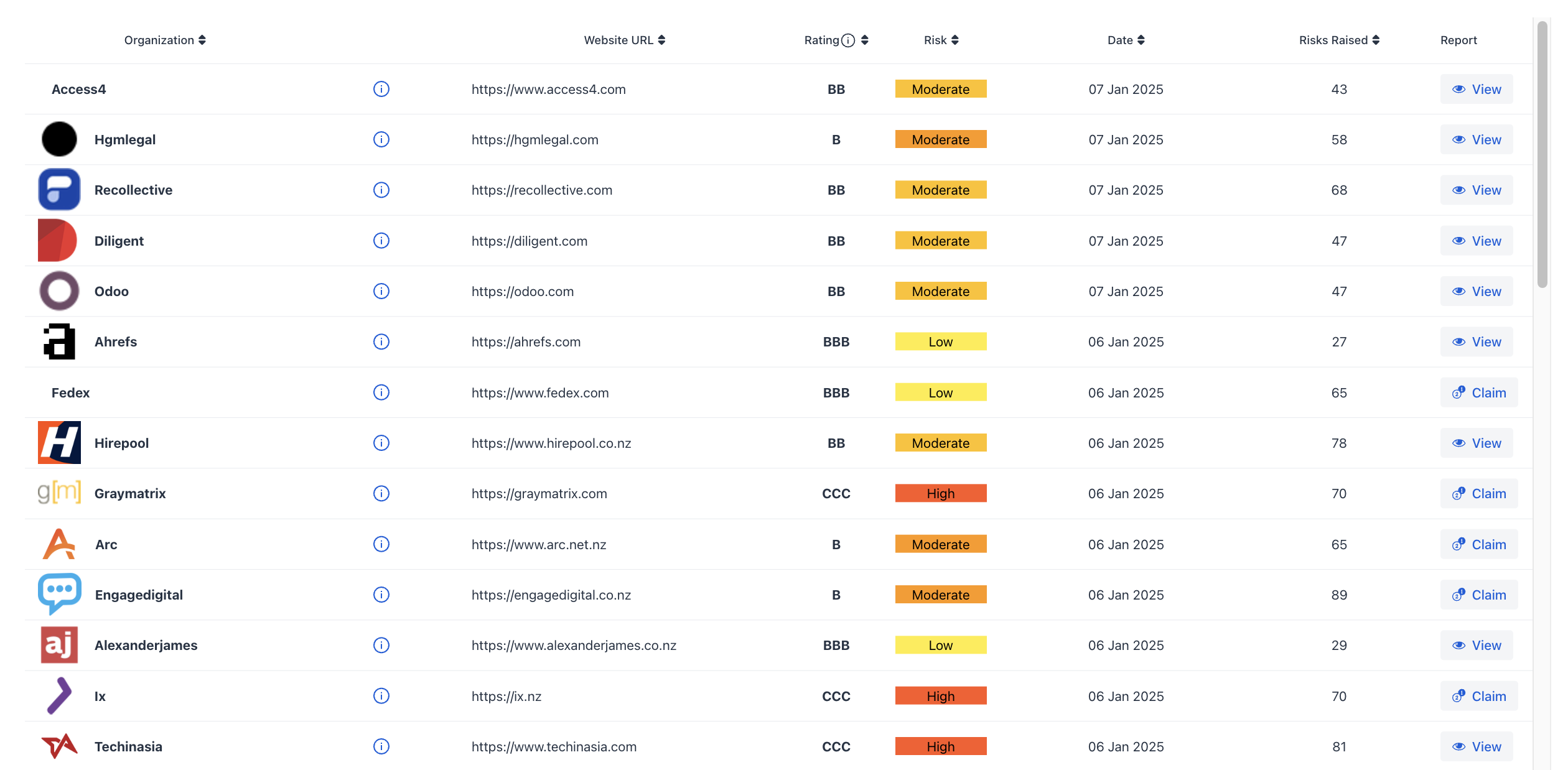
Task: Open https://www.fedex.com URL
Action: tap(540, 392)
